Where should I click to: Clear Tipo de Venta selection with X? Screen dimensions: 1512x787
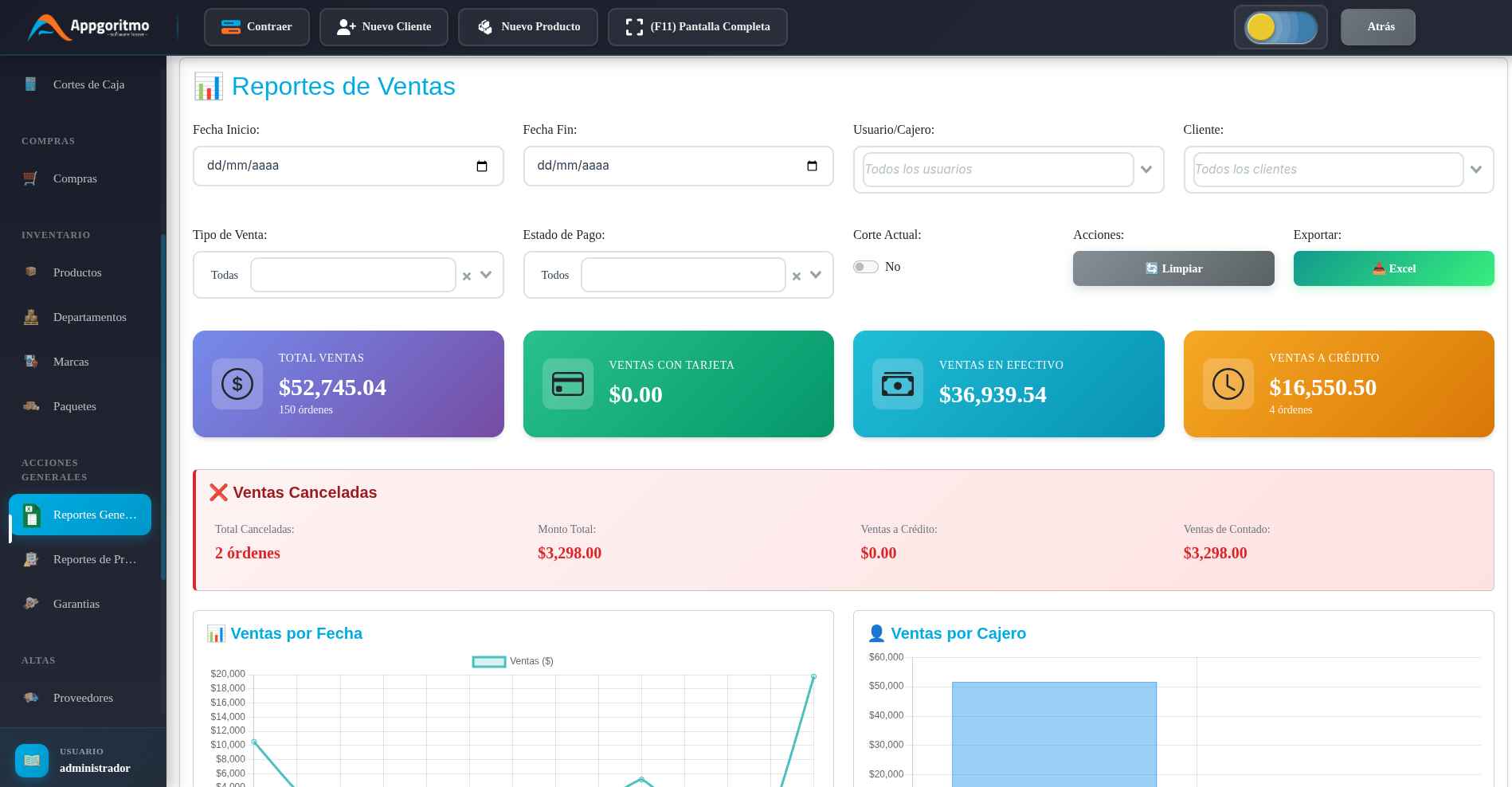pyautogui.click(x=467, y=276)
